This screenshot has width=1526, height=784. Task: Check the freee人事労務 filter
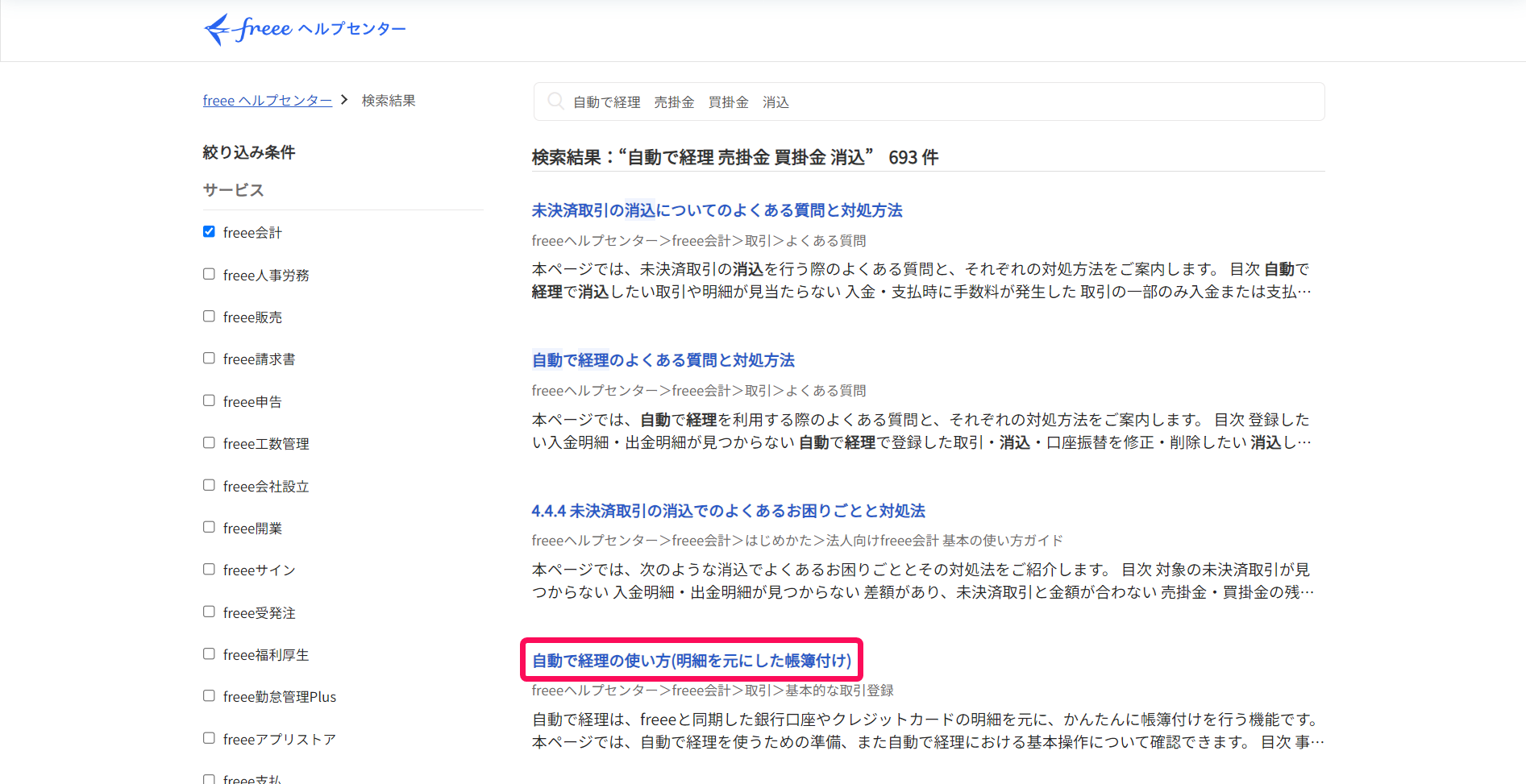point(209,274)
